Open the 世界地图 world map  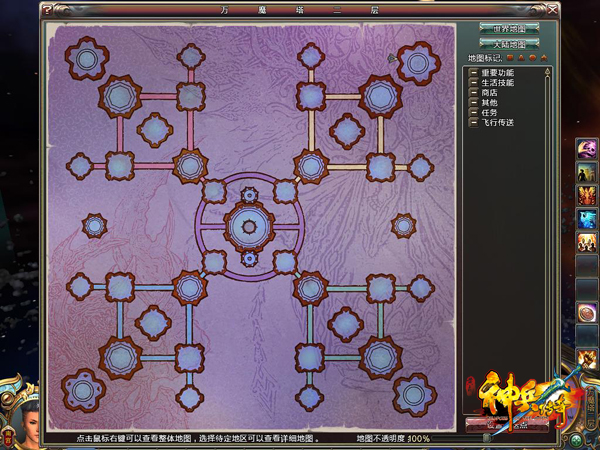(x=509, y=29)
